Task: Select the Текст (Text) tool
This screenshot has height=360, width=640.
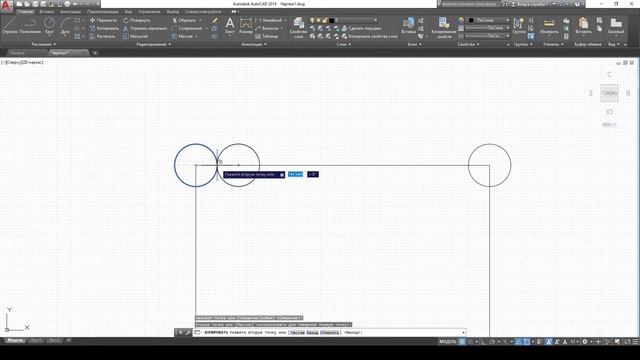Action: (230, 25)
